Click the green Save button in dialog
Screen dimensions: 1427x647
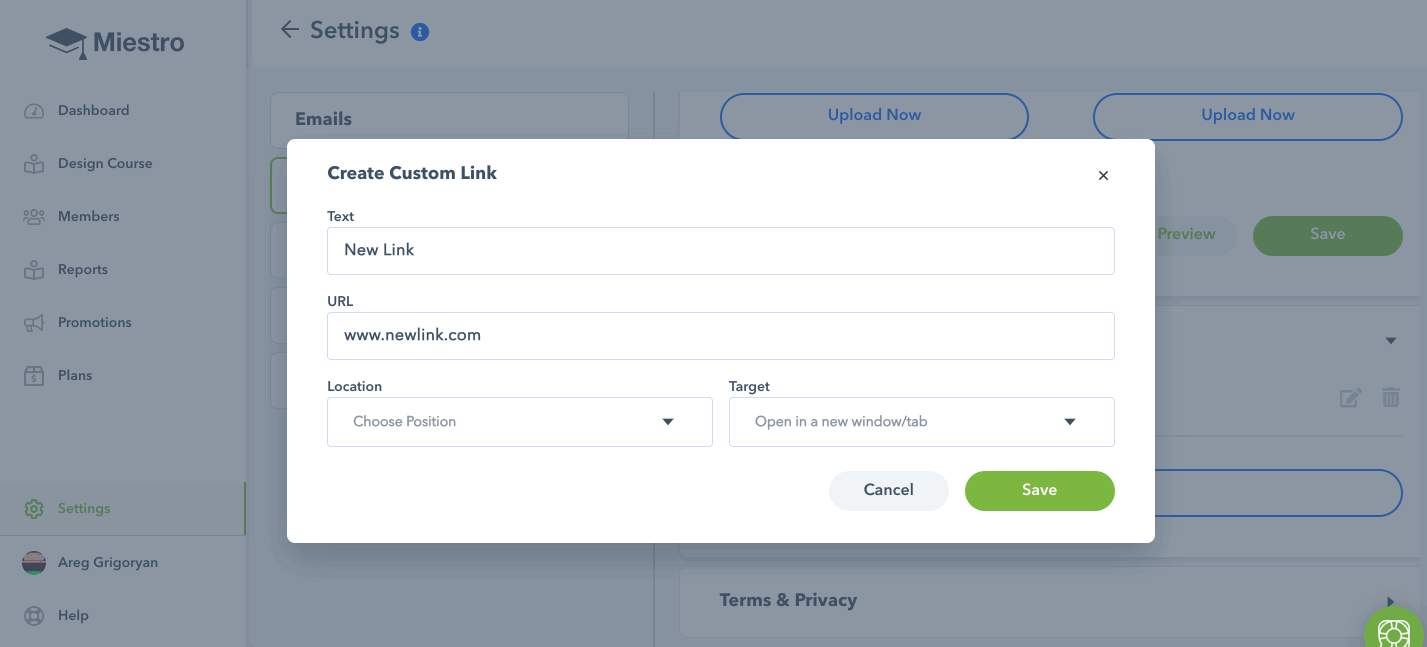click(x=1040, y=491)
